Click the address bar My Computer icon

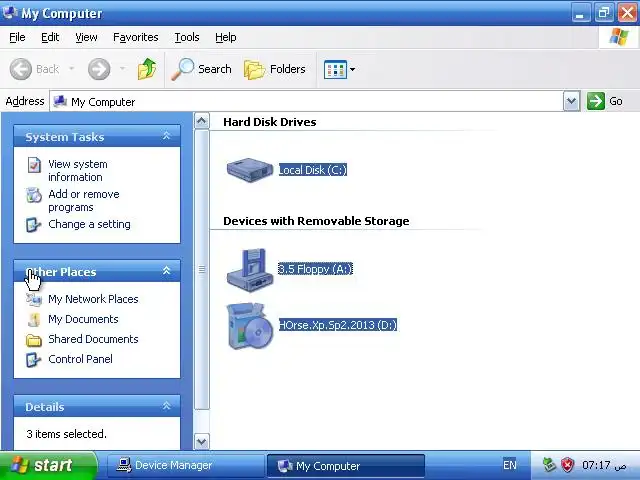pyautogui.click(x=60, y=101)
